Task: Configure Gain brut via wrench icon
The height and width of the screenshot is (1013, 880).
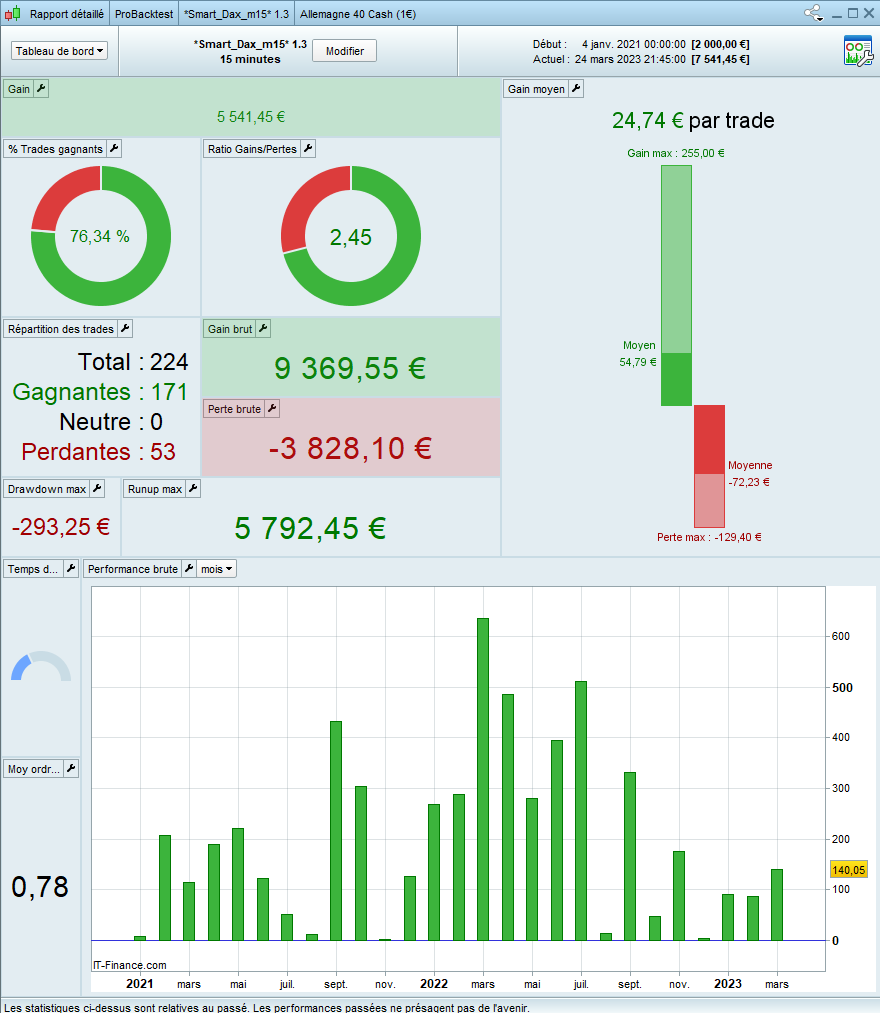Action: (263, 329)
